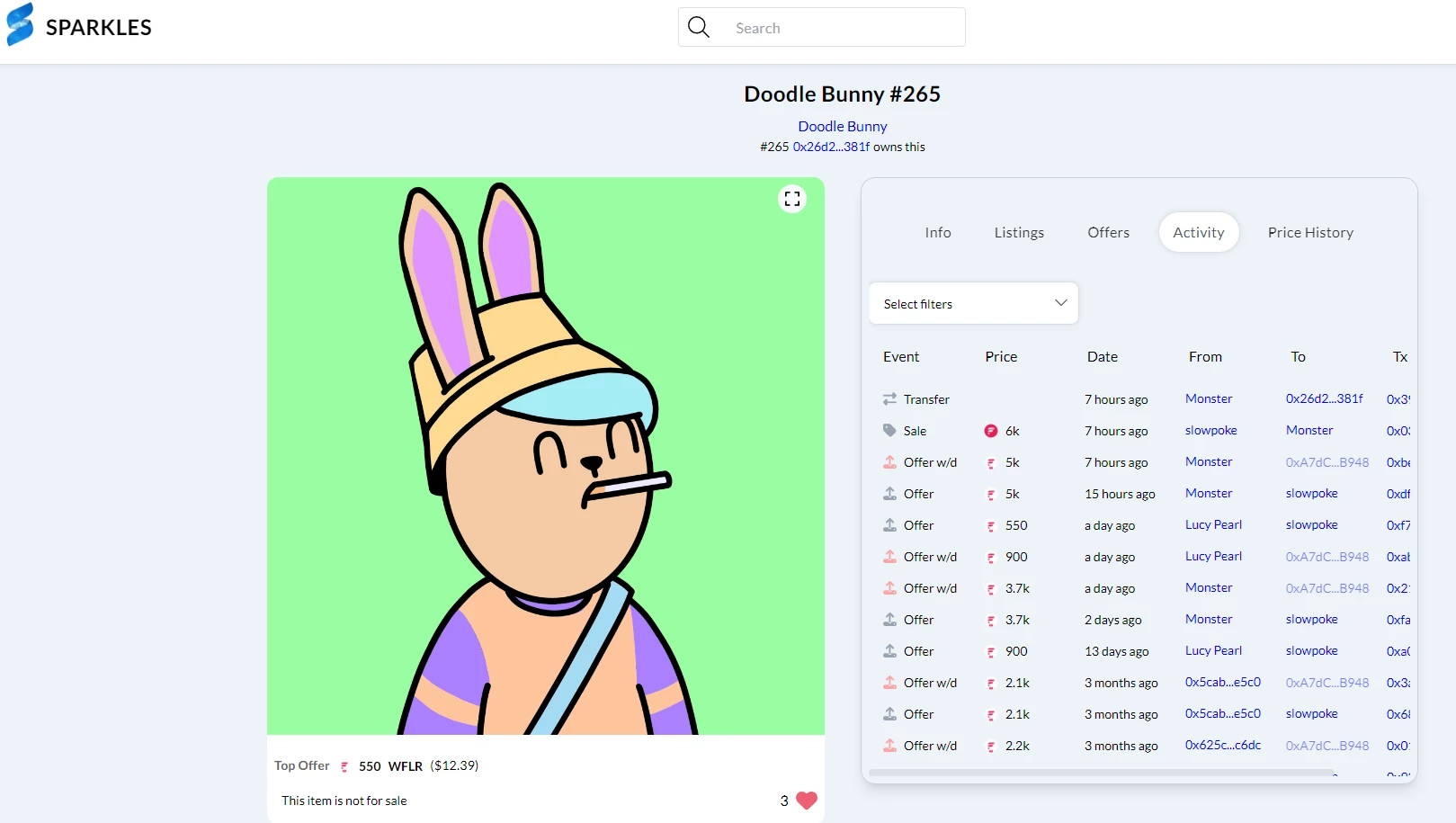Click the Sale event tag icon
1456x823 pixels.
point(889,430)
